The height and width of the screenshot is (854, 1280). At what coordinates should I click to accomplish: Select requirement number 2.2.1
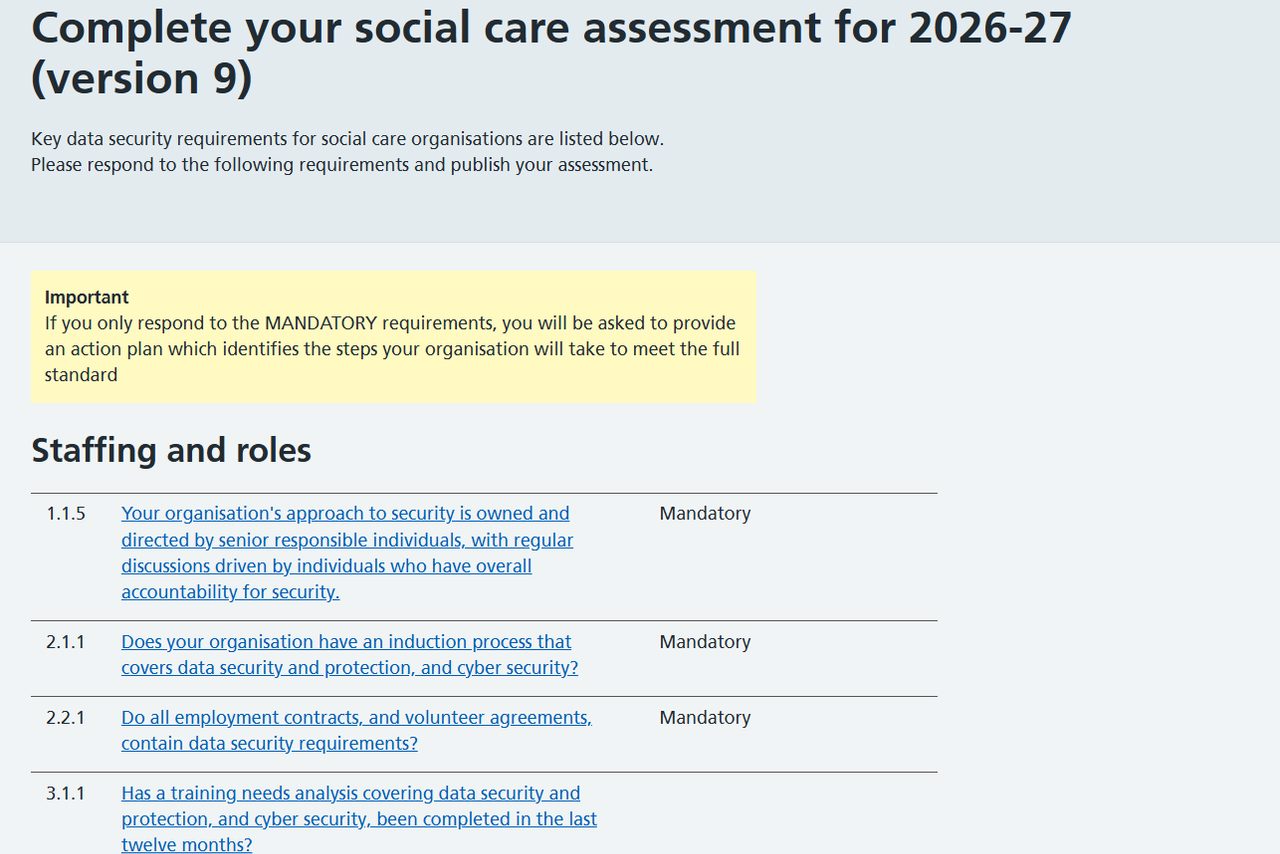[x=66, y=718]
